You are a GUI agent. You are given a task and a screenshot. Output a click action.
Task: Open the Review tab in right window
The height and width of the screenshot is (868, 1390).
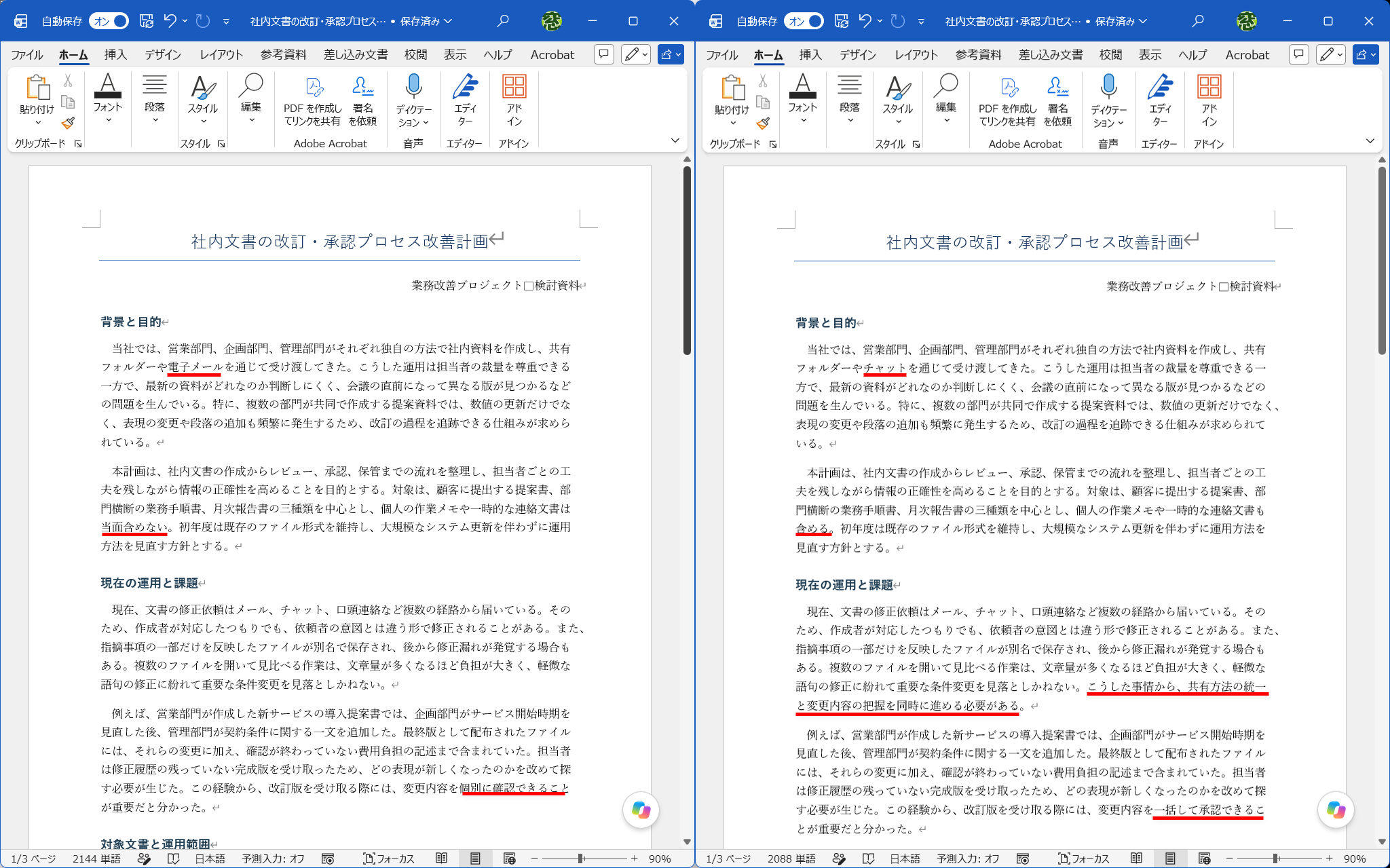pyautogui.click(x=1111, y=54)
